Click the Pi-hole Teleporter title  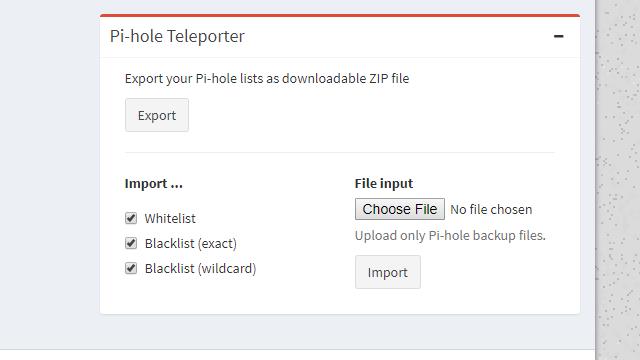pos(177,36)
